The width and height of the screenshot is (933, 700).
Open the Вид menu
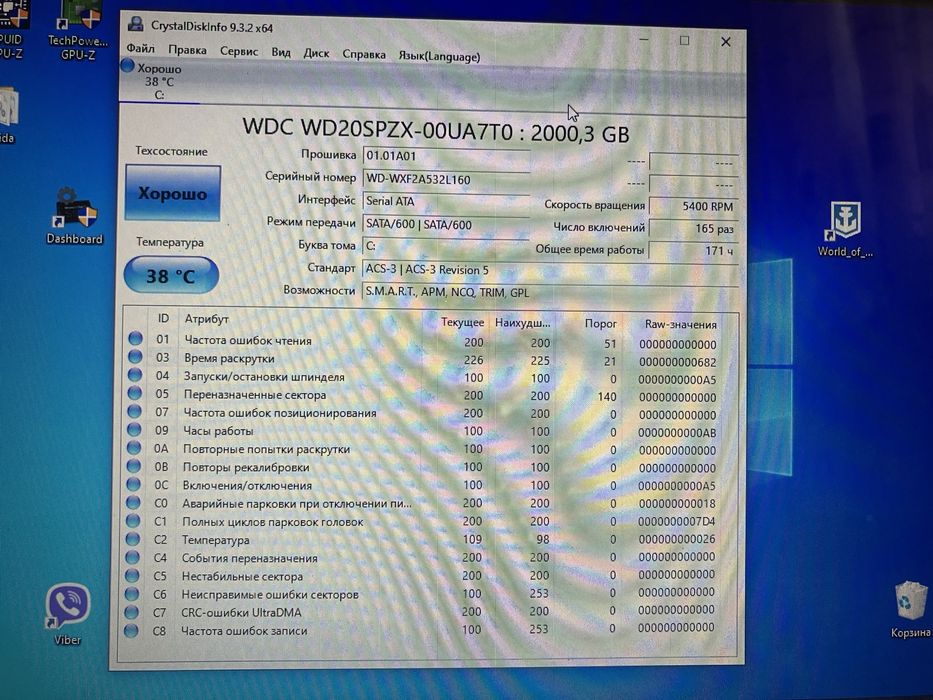(x=281, y=52)
